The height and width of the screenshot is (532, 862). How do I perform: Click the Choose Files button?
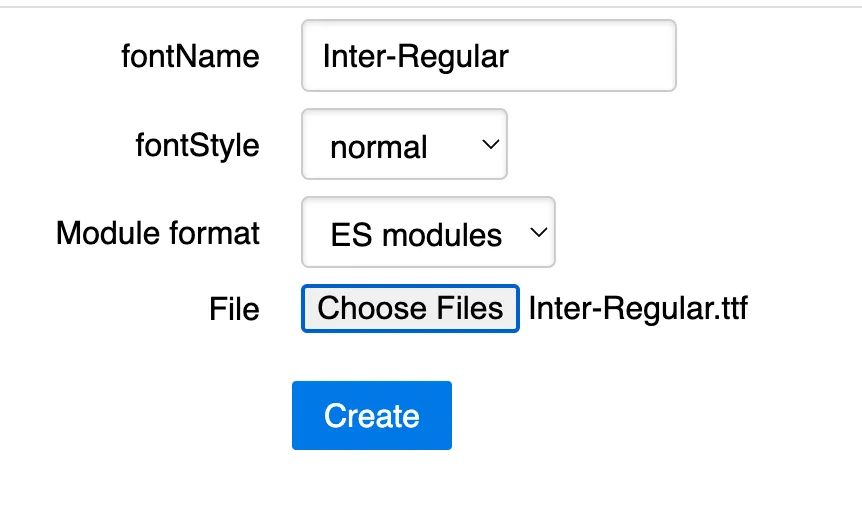pos(410,308)
